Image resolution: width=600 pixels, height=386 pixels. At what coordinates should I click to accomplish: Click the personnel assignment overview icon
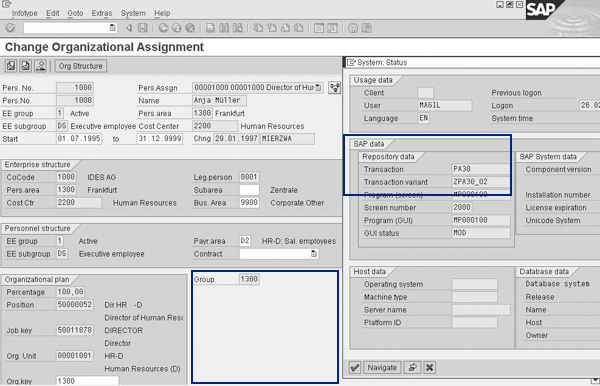click(334, 88)
